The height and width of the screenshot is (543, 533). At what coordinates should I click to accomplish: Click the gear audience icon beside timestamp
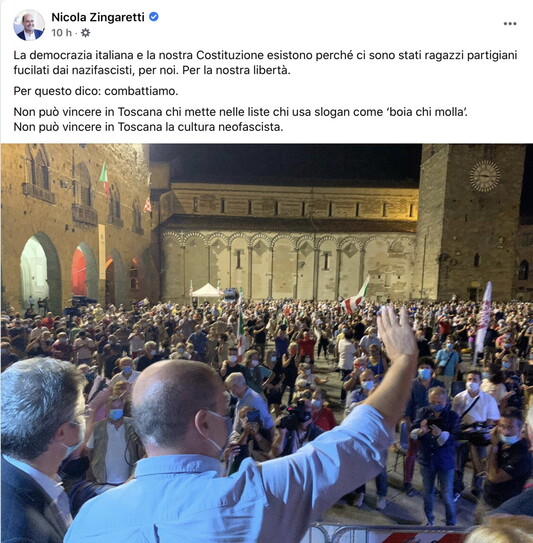point(85,33)
